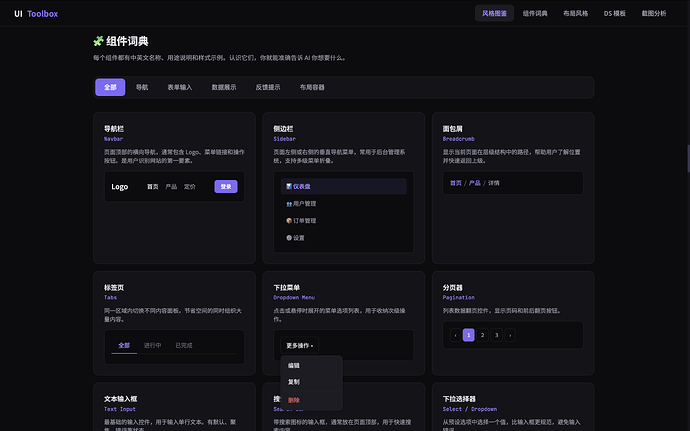Open the DS 模板 page
The image size is (690, 431).
tap(615, 13)
